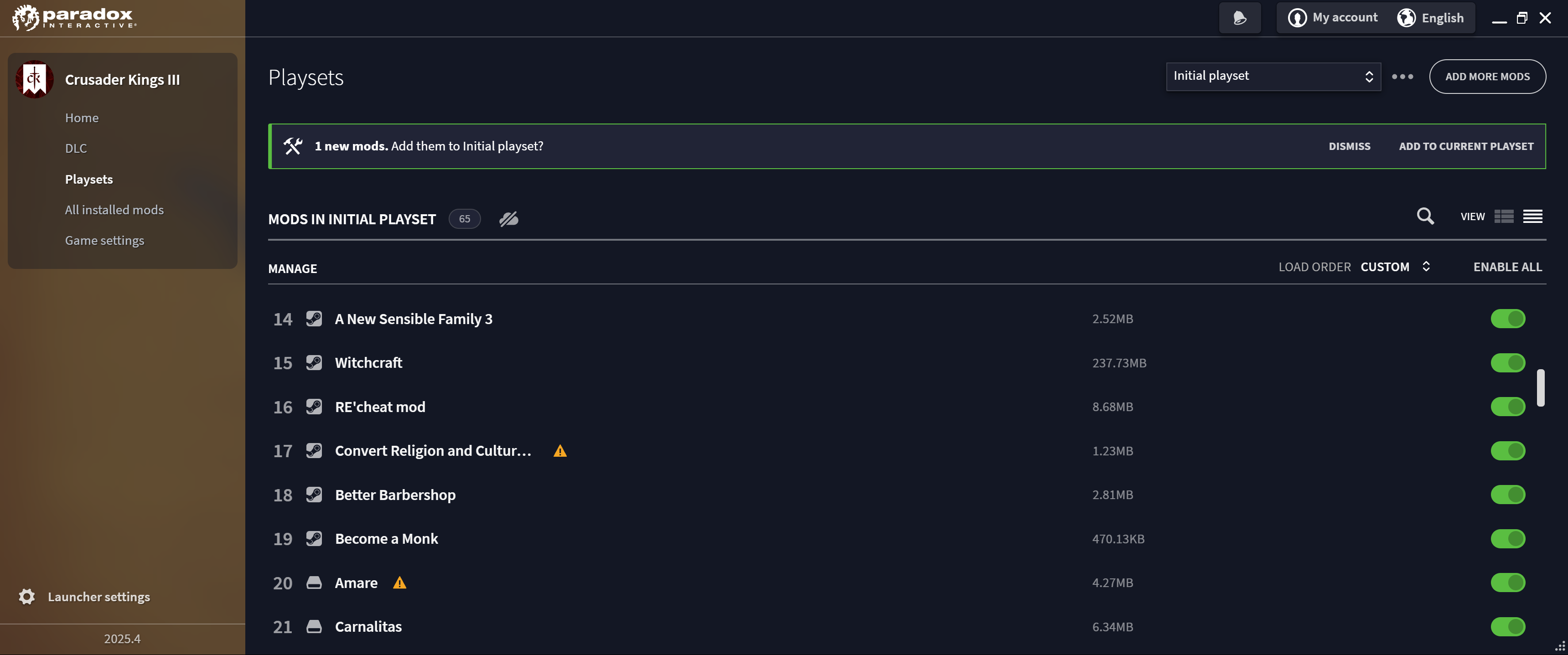This screenshot has width=1568, height=655.
Task: Click the ADD MORE MODS button
Action: pyautogui.click(x=1487, y=77)
